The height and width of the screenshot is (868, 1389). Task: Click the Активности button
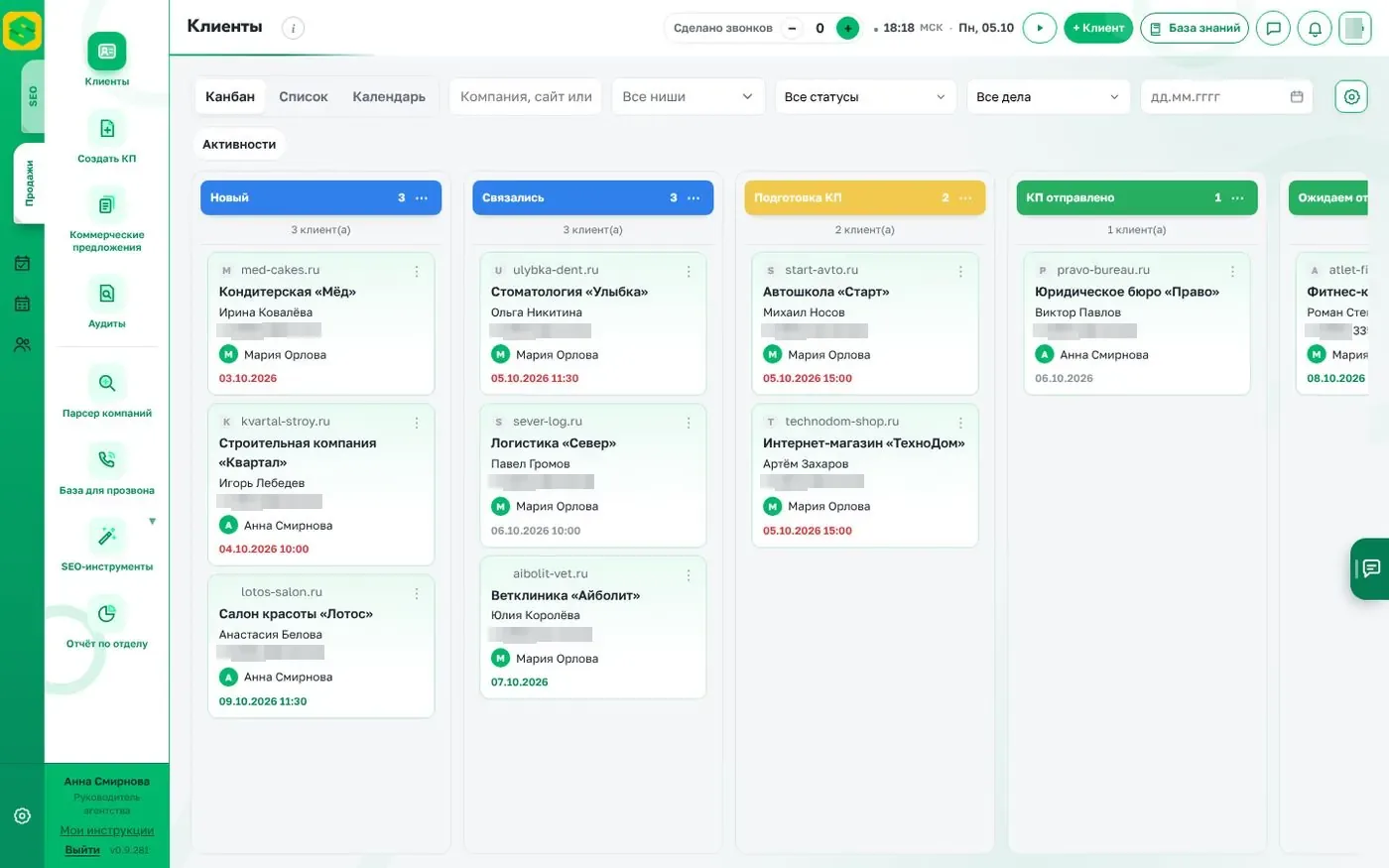pyautogui.click(x=239, y=144)
